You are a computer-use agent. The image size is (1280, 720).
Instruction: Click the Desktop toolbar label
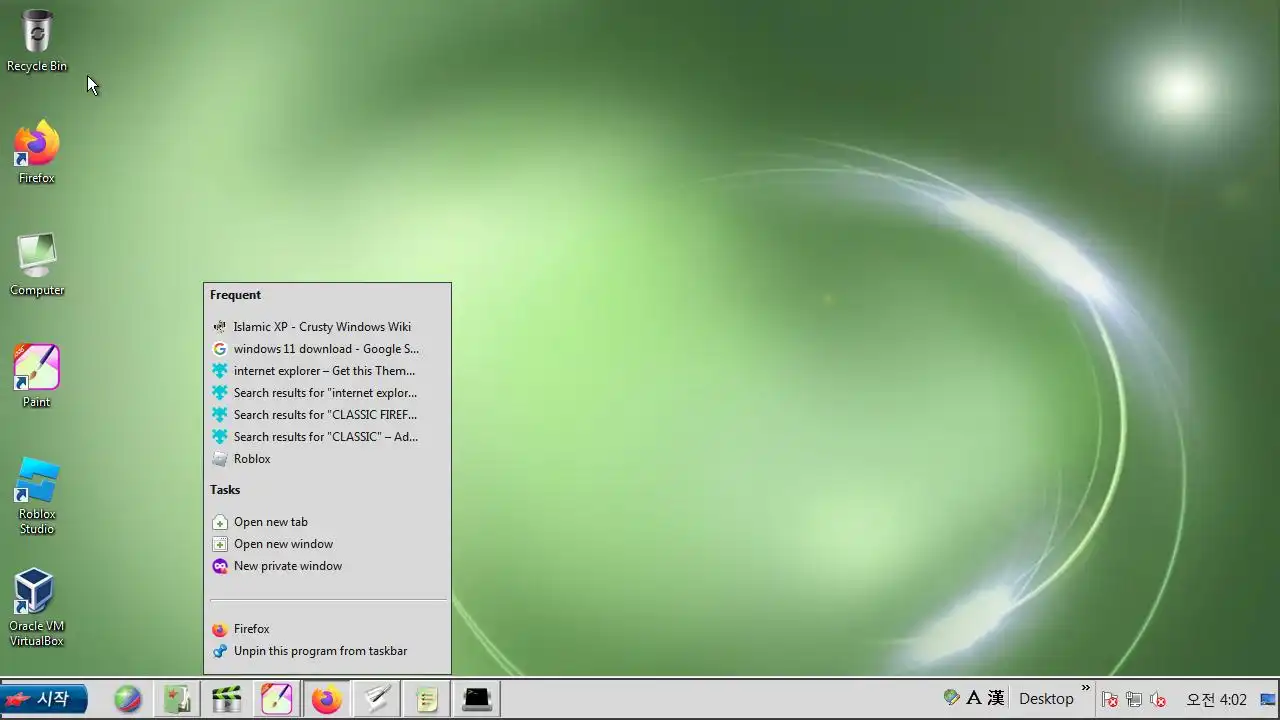[x=1046, y=699]
